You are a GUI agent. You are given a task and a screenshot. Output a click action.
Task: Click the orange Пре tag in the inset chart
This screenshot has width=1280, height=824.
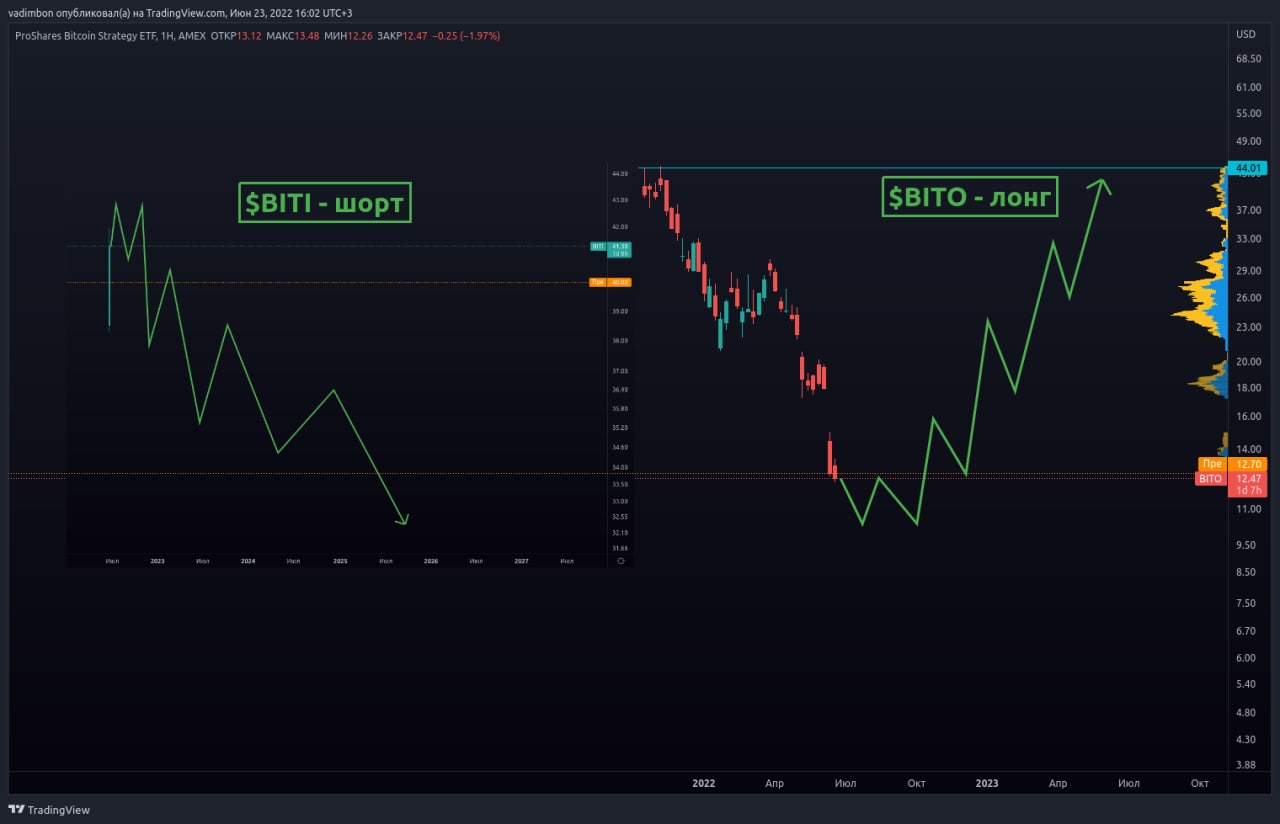[611, 282]
